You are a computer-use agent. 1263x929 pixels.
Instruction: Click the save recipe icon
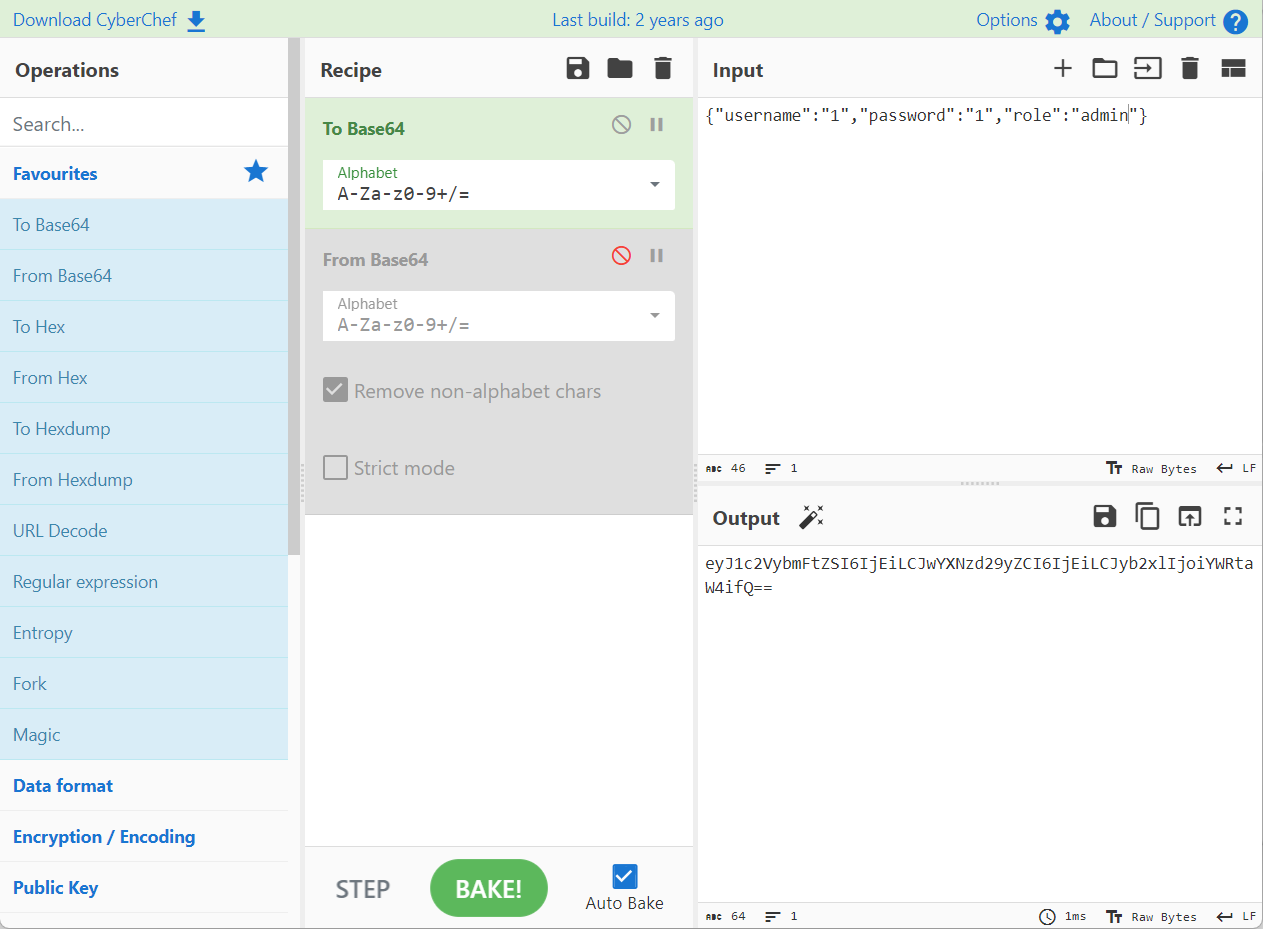(x=577, y=69)
